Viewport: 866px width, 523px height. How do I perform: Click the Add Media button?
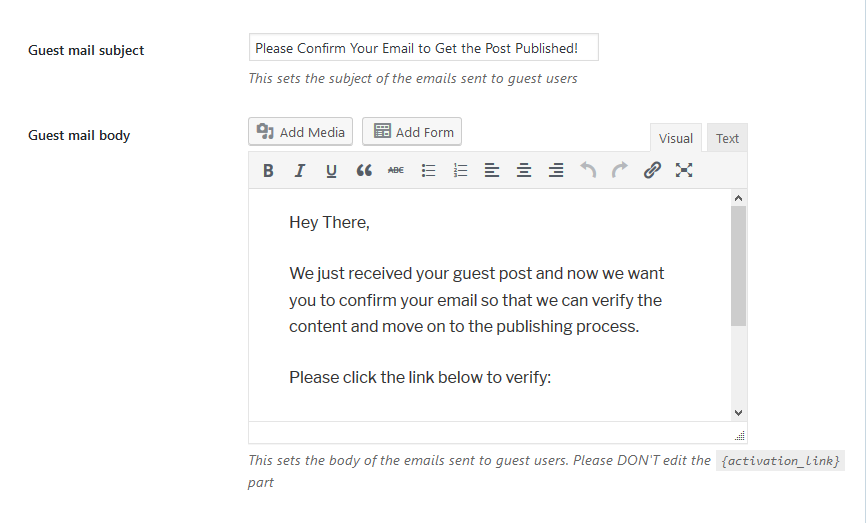coord(300,132)
